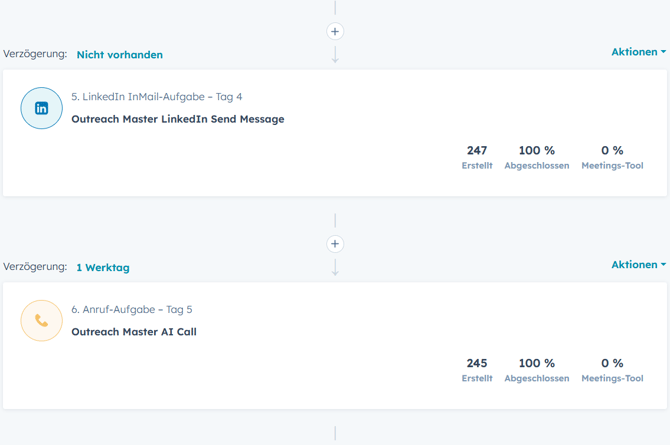Click 100 % Abgeschlossen in call step
Image resolution: width=670 pixels, height=445 pixels.
[x=537, y=370]
